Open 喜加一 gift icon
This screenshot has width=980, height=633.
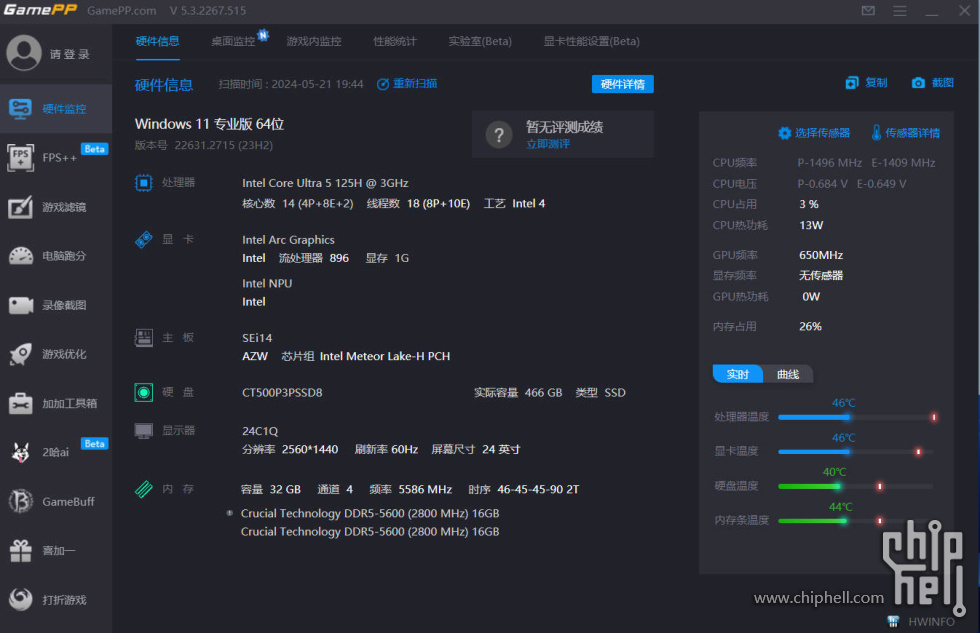pyautogui.click(x=21, y=551)
